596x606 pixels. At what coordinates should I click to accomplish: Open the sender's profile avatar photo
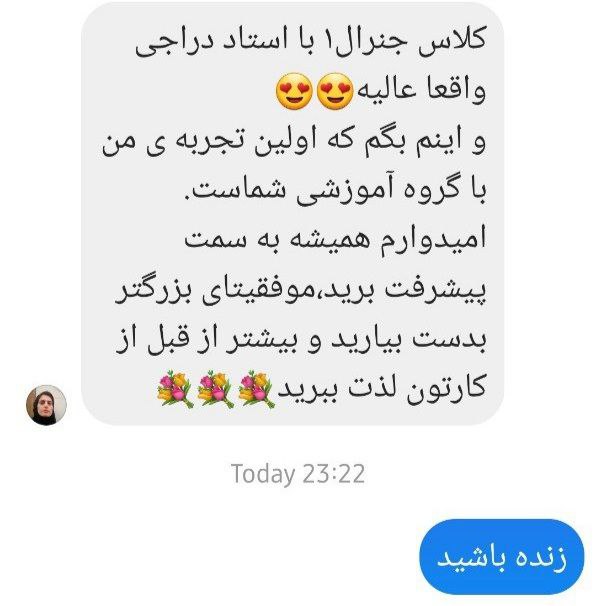pos(46,405)
